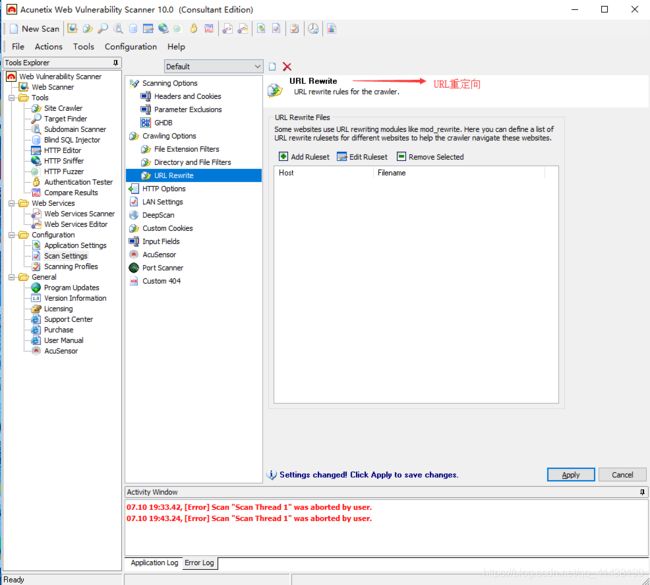Open the Default settings template dropdown
Image resolution: width=650 pixels, height=585 pixels.
tap(213, 66)
